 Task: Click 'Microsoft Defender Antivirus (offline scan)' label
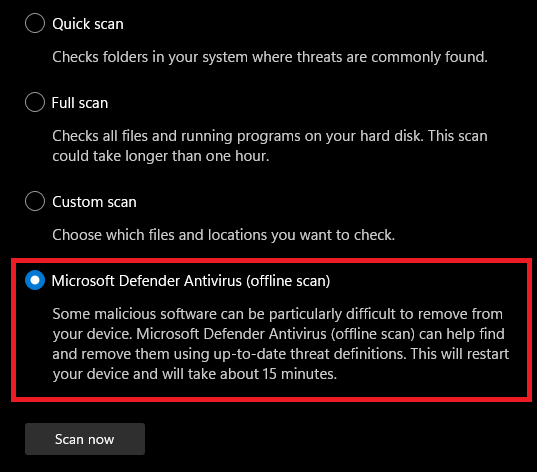[191, 281]
